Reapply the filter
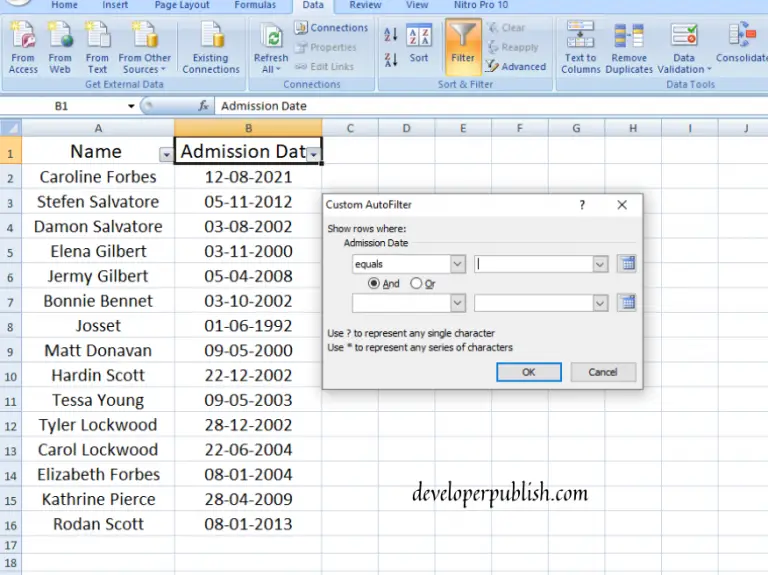 [x=513, y=47]
